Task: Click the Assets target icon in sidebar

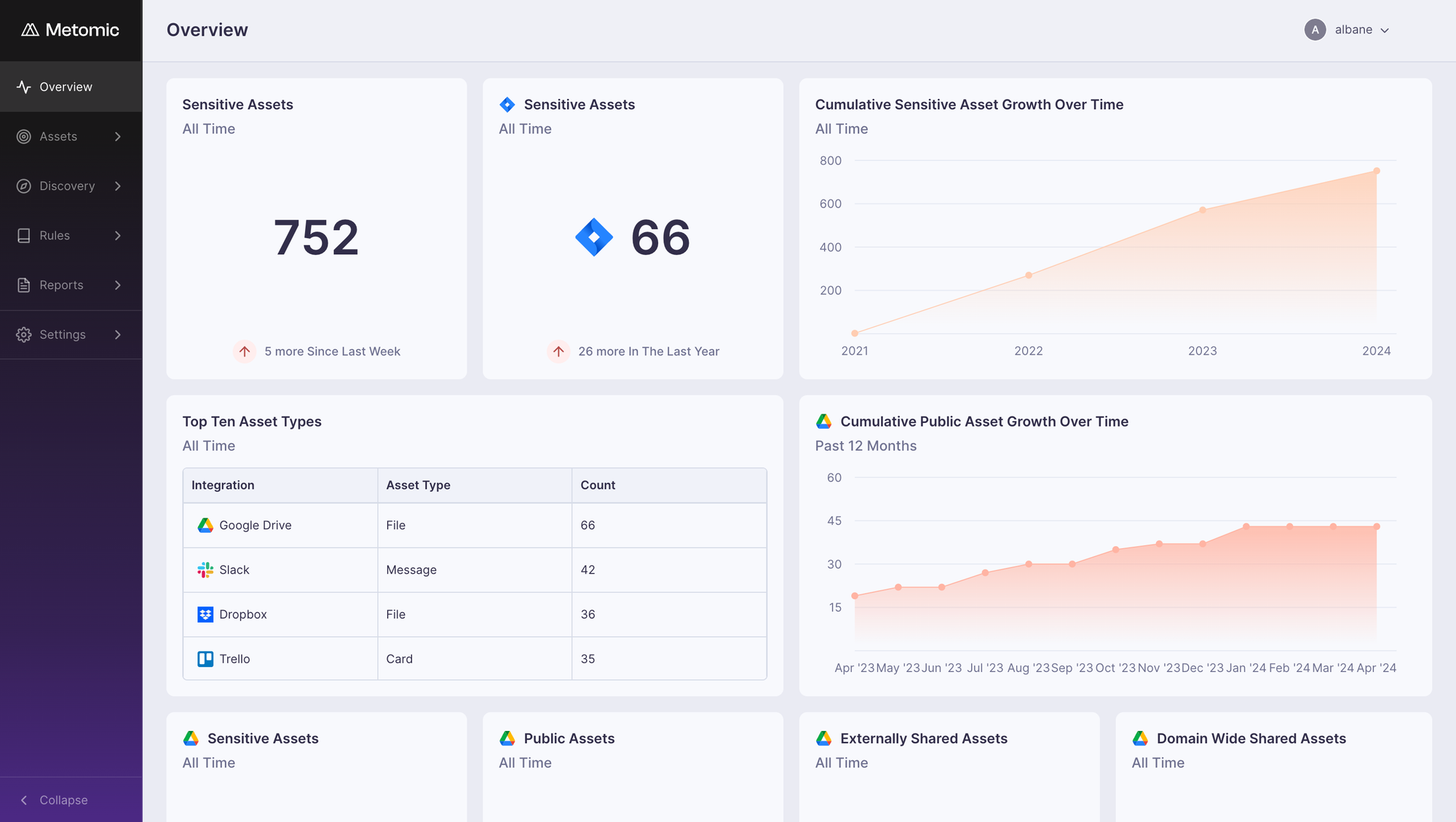Action: [23, 136]
